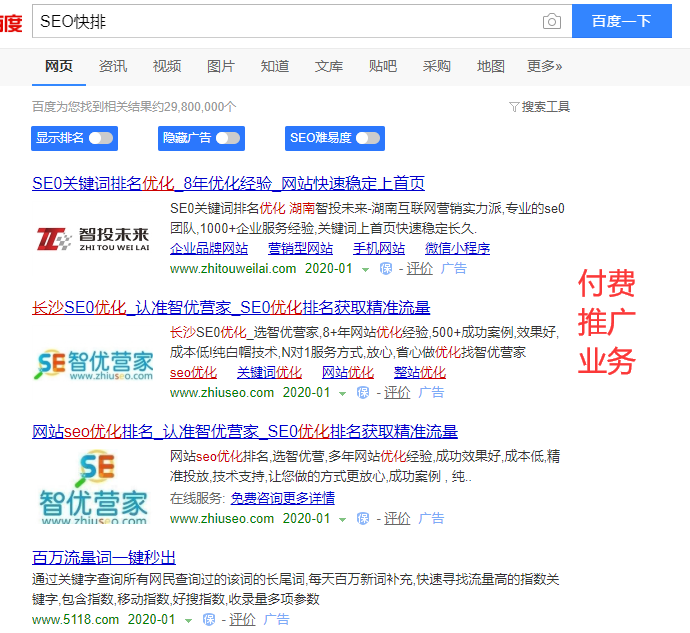Open the 更多» menu

(544, 66)
